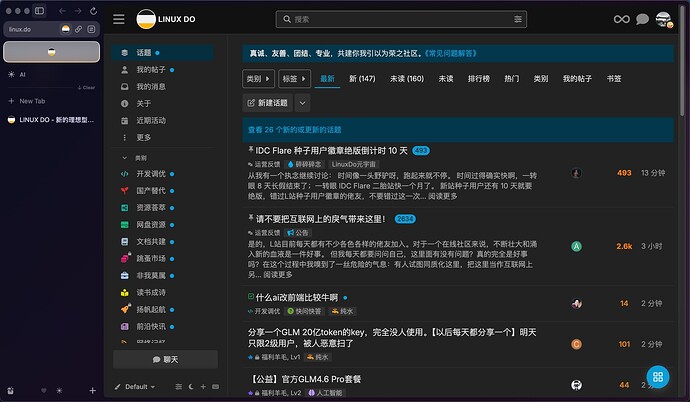The image size is (690, 402).
Task: Open the 类别 filter dropdown
Action: (x=258, y=79)
